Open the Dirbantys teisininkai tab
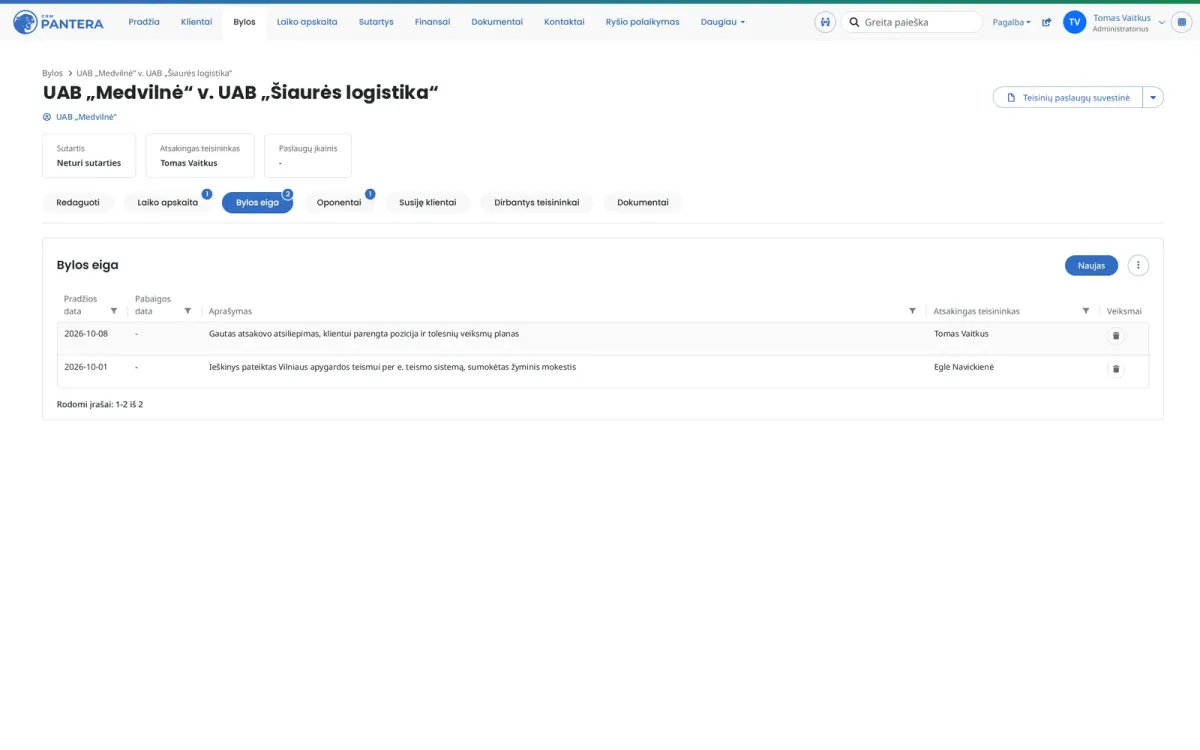 click(537, 203)
